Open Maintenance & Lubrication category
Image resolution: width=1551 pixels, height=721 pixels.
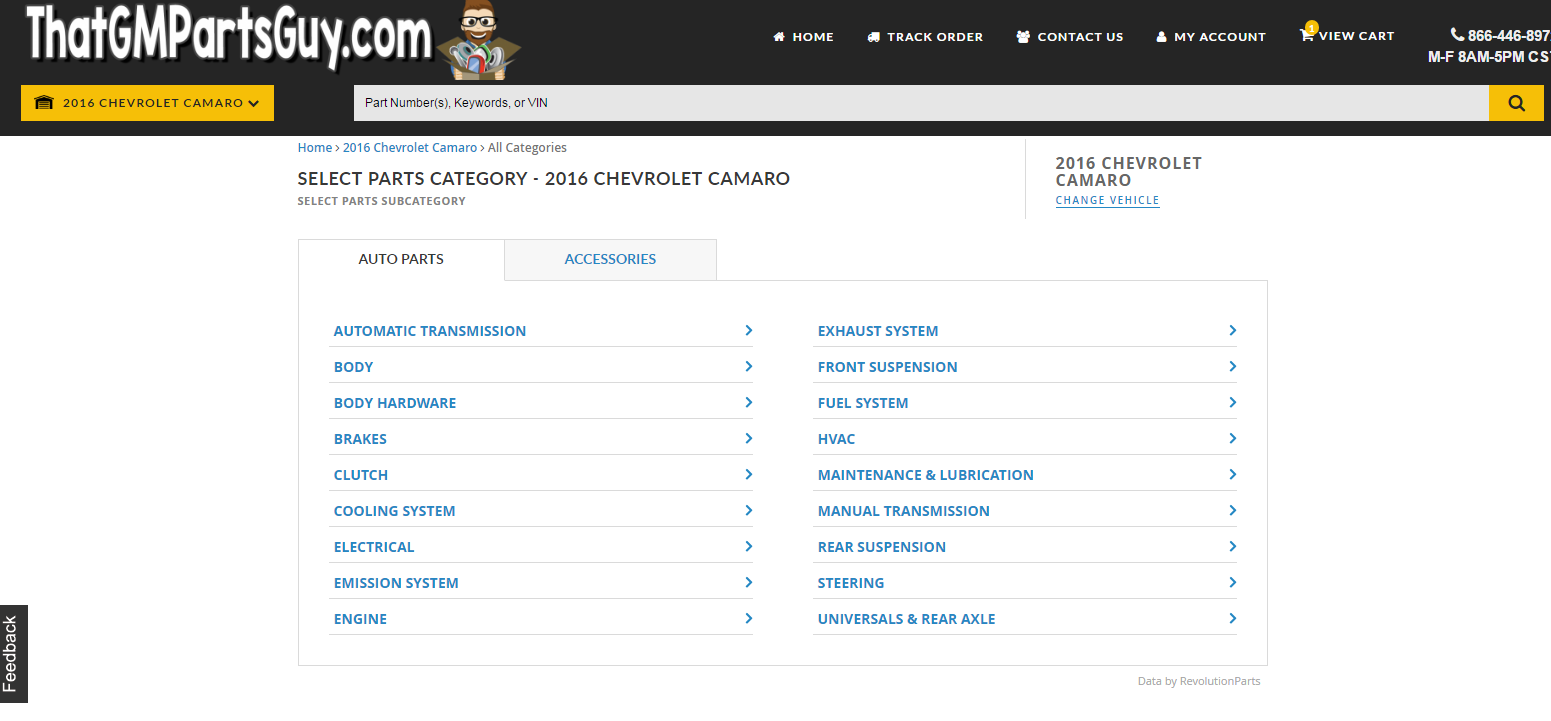click(1025, 474)
